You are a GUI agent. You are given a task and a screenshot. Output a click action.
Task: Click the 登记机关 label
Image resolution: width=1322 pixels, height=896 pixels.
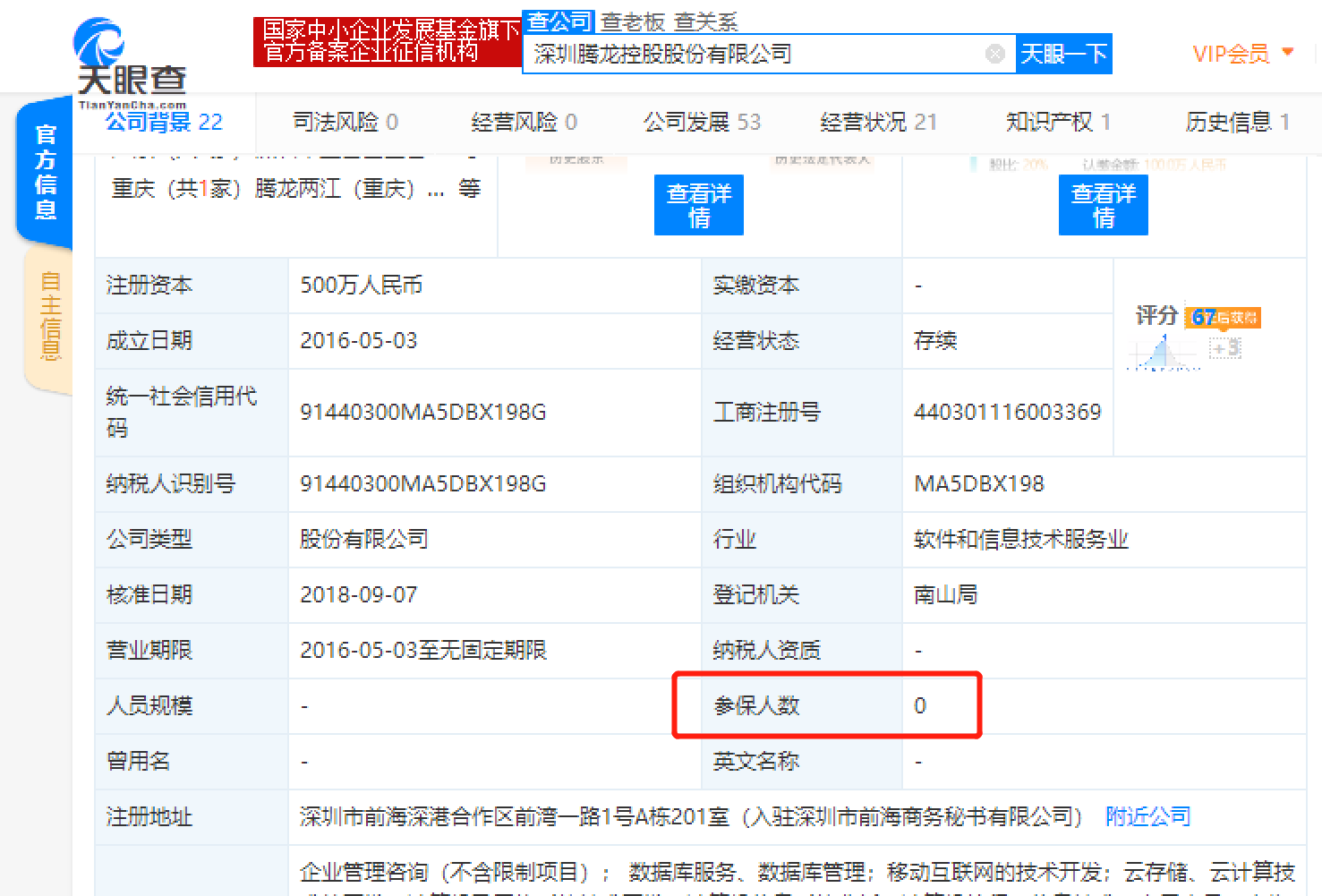[x=756, y=594]
